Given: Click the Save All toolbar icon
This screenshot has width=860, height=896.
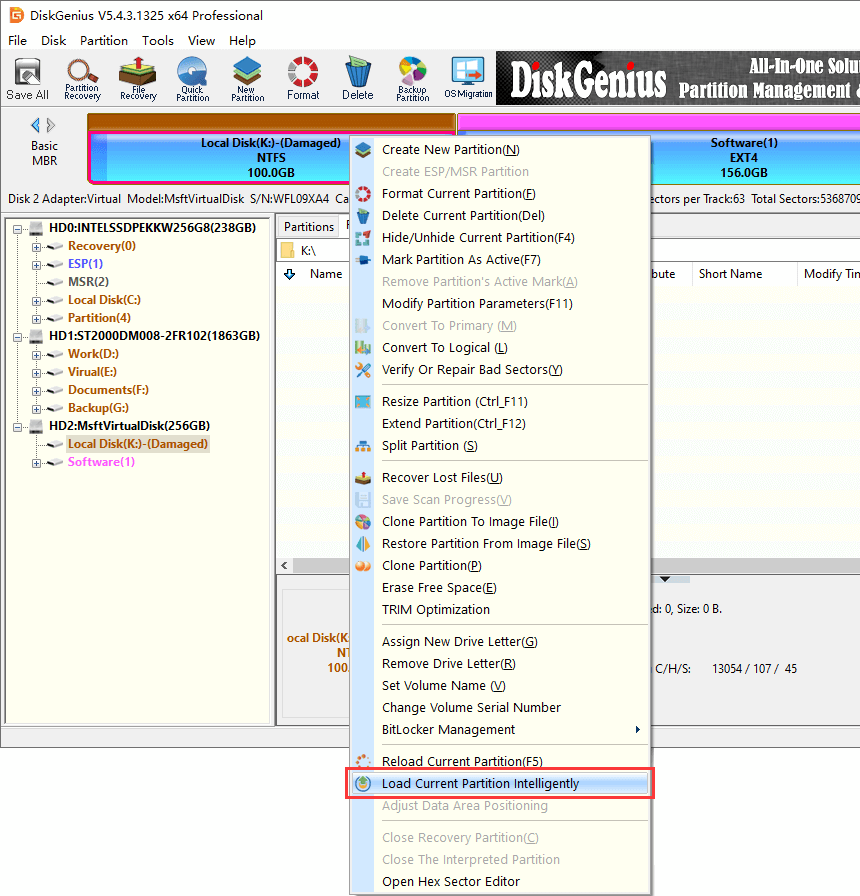Looking at the screenshot, I should (x=27, y=78).
